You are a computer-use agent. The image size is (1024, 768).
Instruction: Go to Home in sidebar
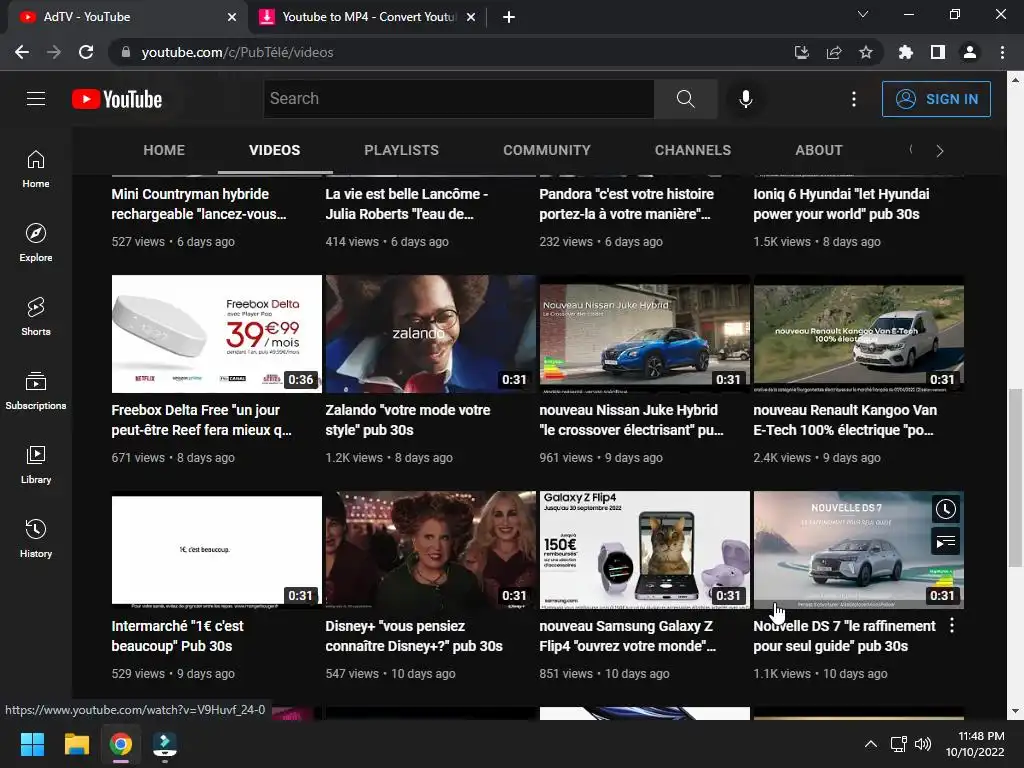(x=36, y=169)
